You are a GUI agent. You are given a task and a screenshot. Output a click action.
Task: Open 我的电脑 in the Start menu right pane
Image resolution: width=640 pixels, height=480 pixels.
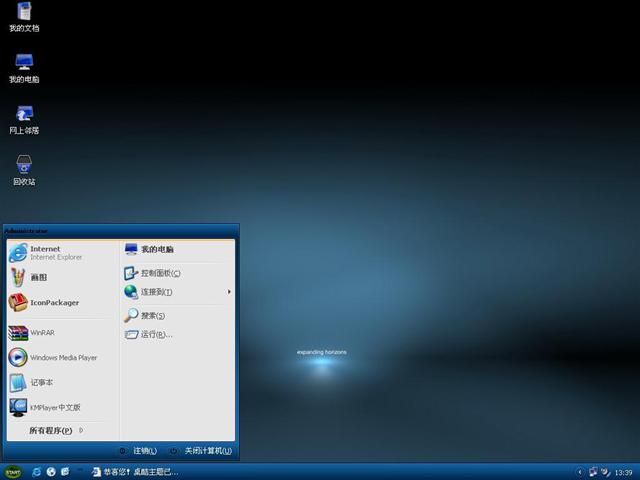coord(178,249)
